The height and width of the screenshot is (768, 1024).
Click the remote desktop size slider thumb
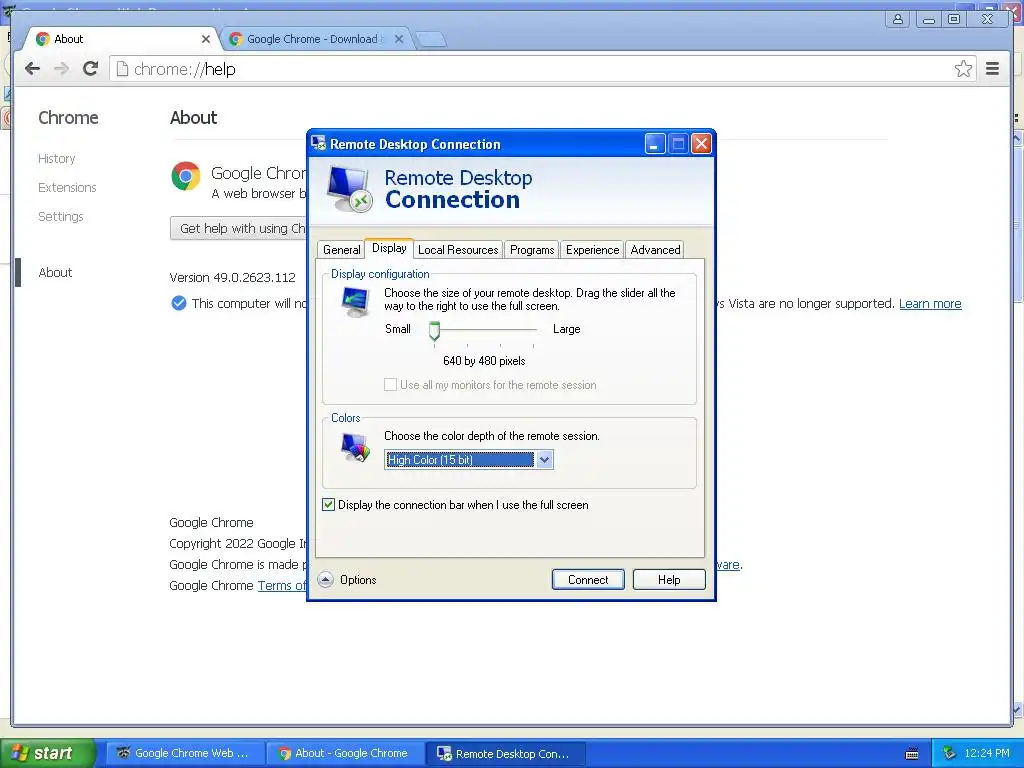(434, 331)
